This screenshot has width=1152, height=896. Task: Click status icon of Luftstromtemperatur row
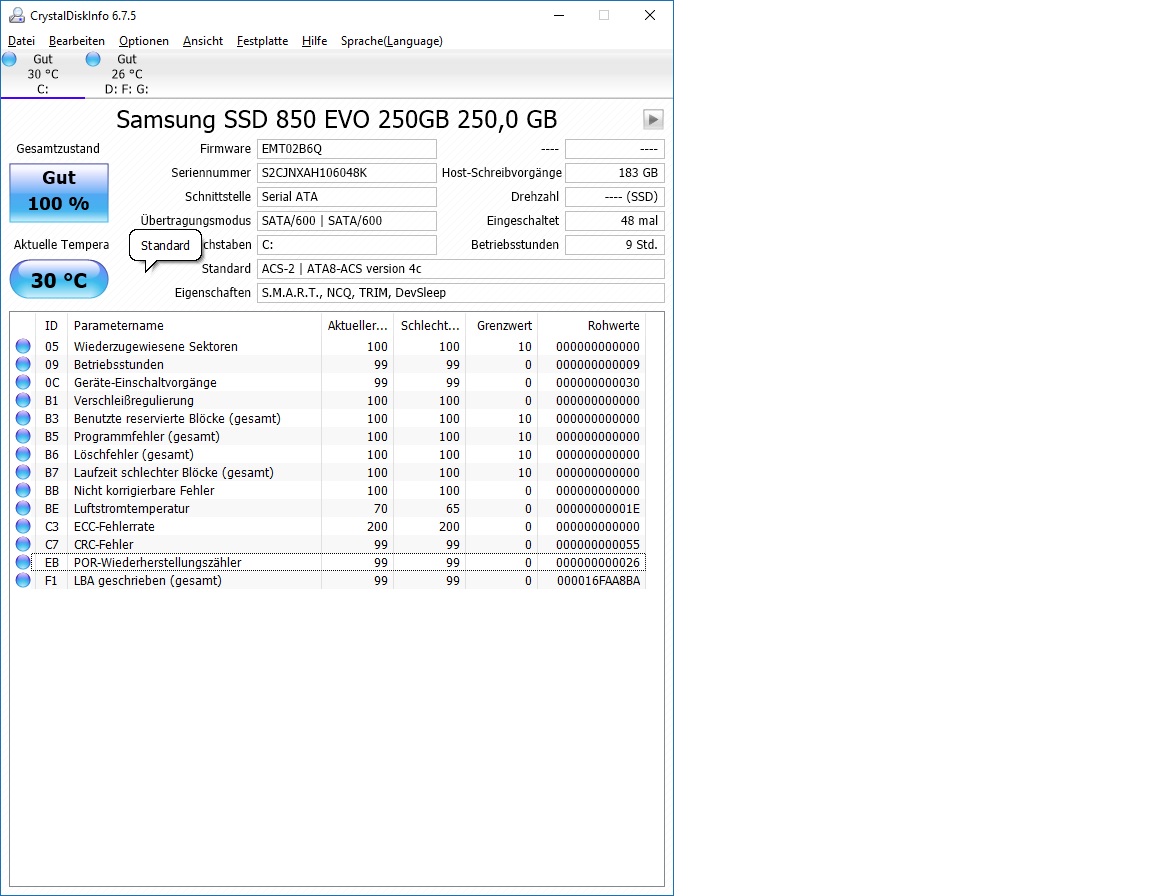point(24,508)
